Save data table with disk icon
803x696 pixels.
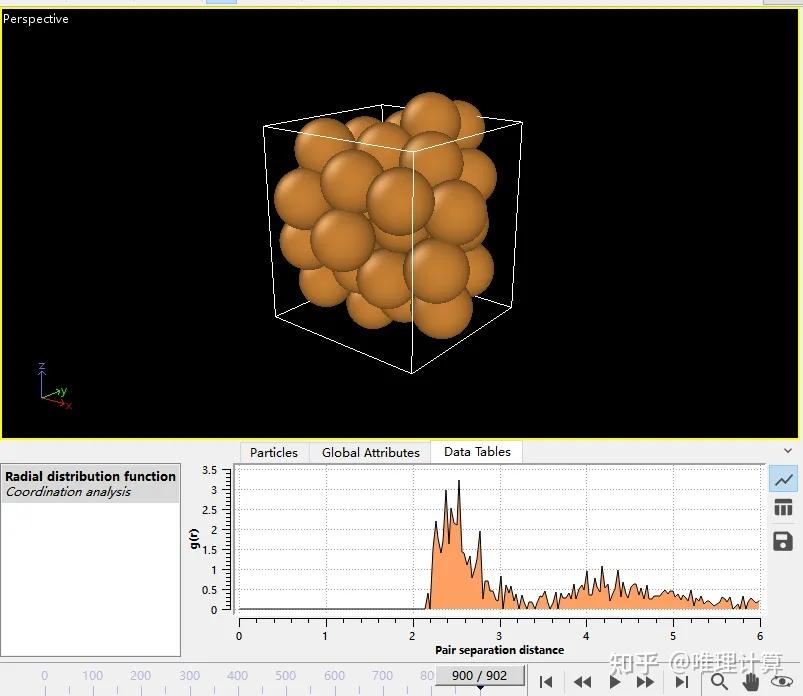[x=784, y=541]
